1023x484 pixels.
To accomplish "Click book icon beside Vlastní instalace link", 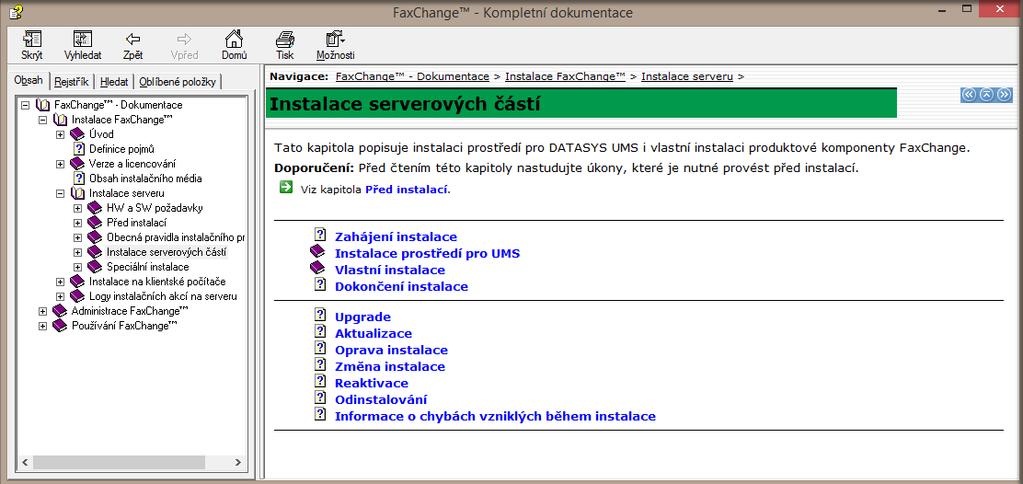I will pos(317,267).
